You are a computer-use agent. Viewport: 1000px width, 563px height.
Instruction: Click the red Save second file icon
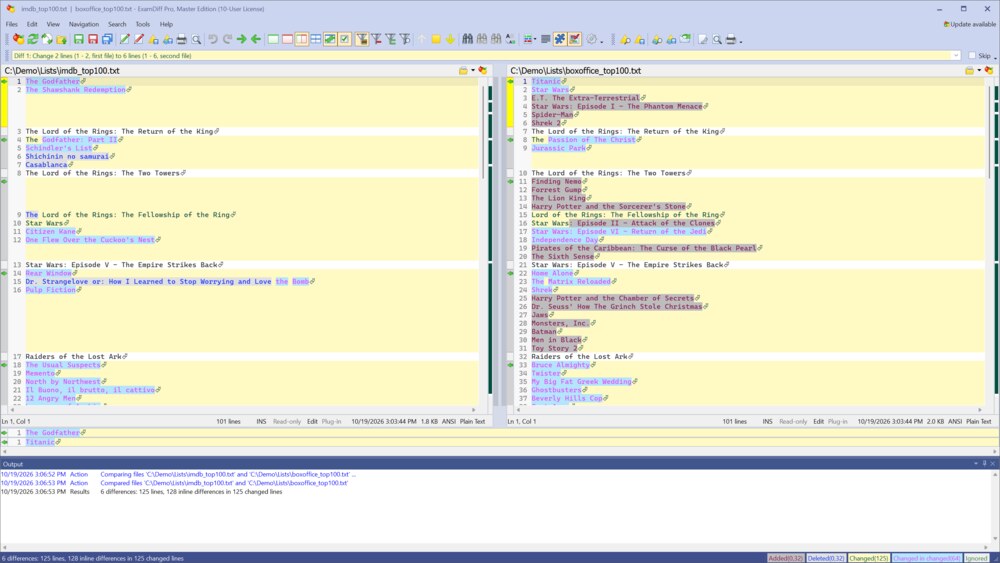pos(92,40)
